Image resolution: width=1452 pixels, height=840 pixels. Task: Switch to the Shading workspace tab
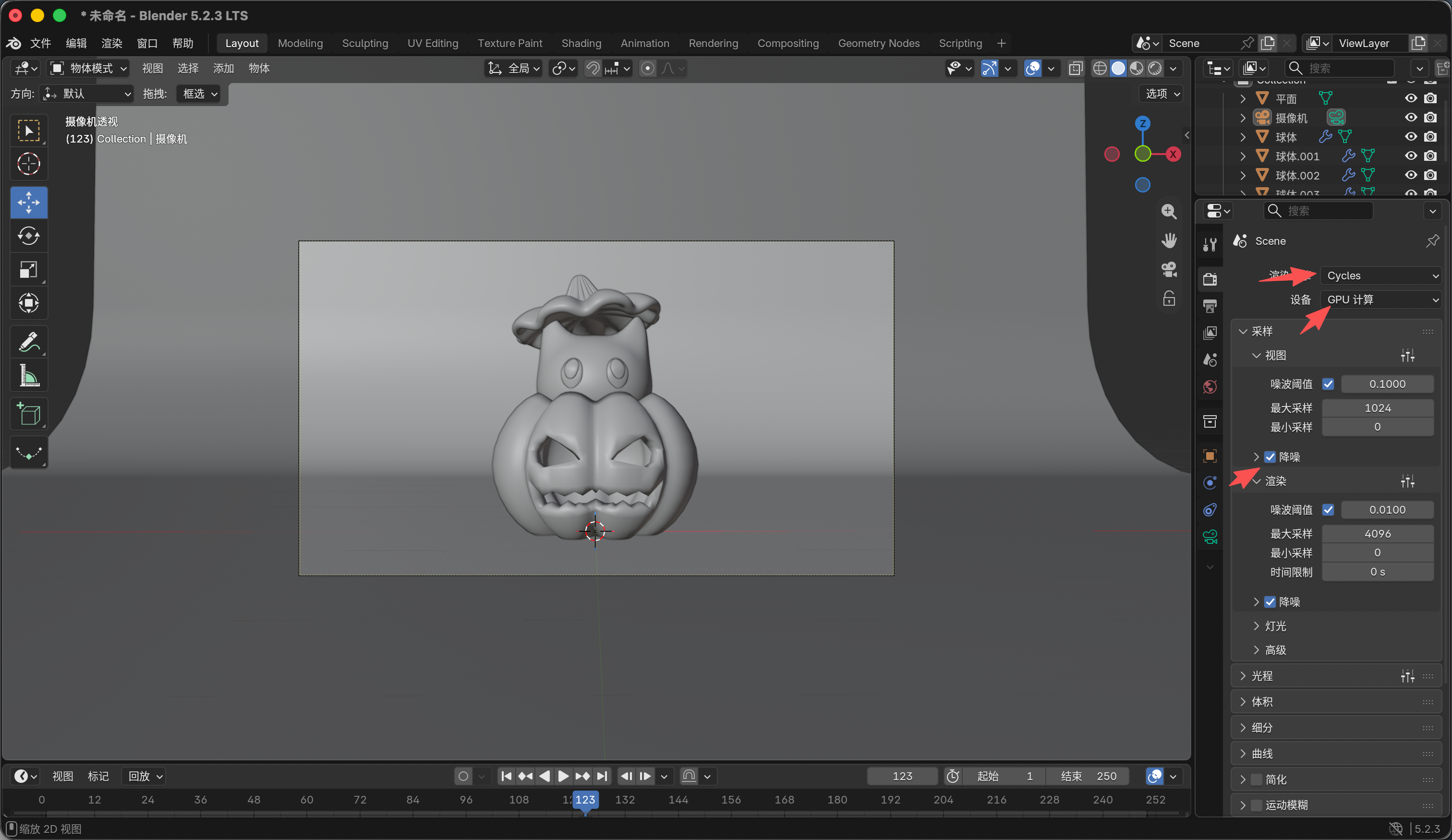[581, 43]
